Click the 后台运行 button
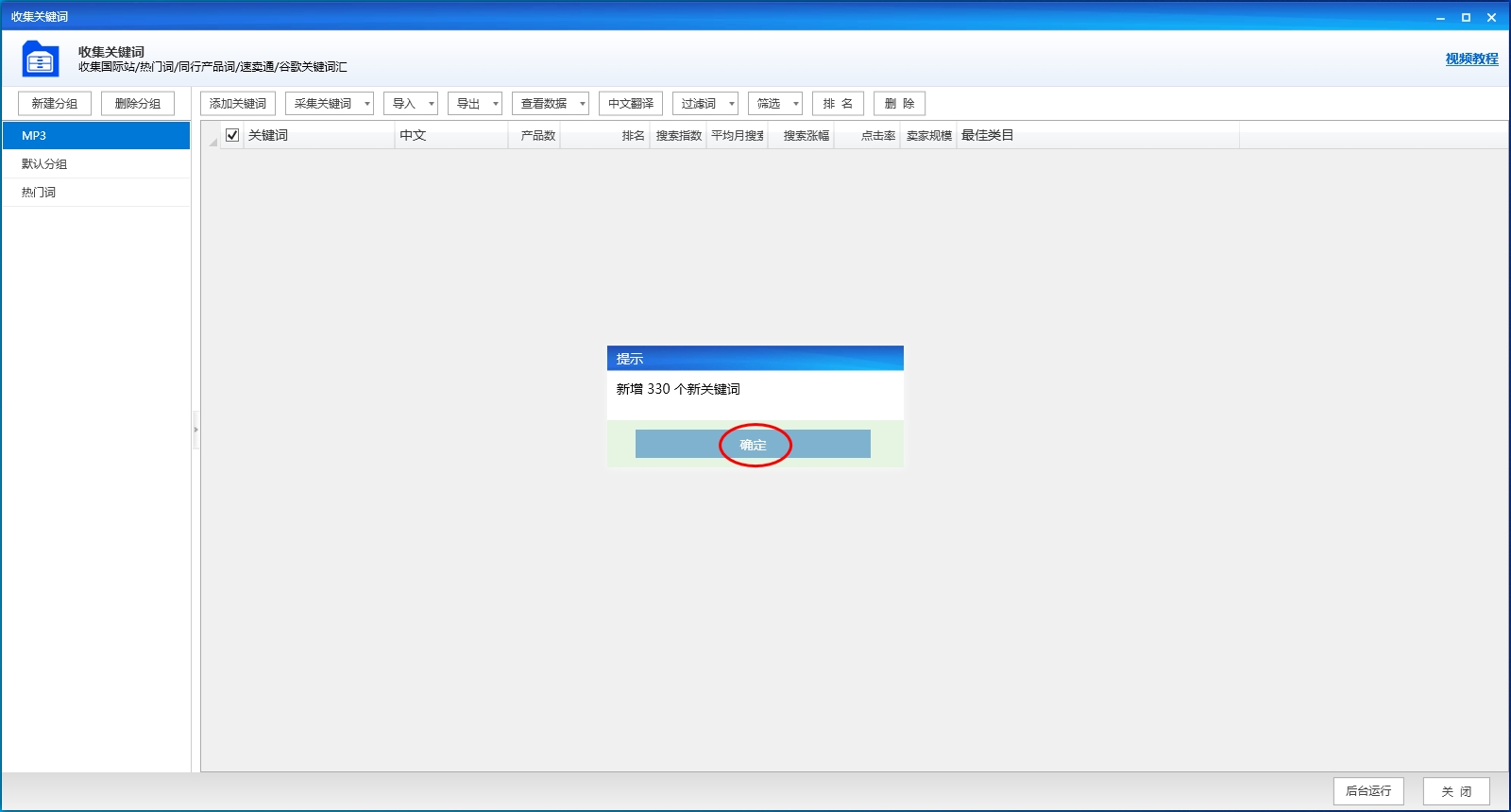 tap(1368, 790)
